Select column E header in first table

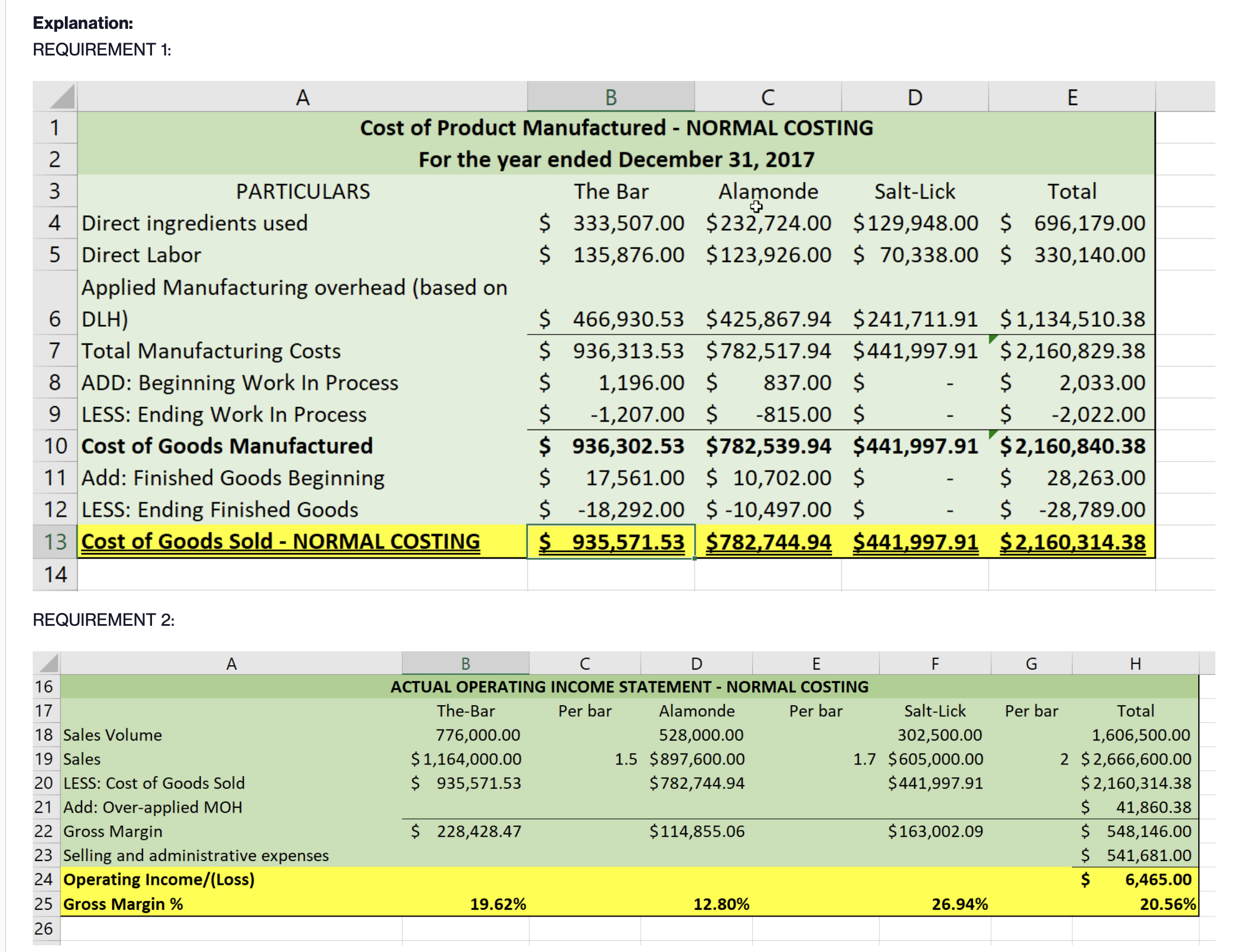tap(1071, 98)
